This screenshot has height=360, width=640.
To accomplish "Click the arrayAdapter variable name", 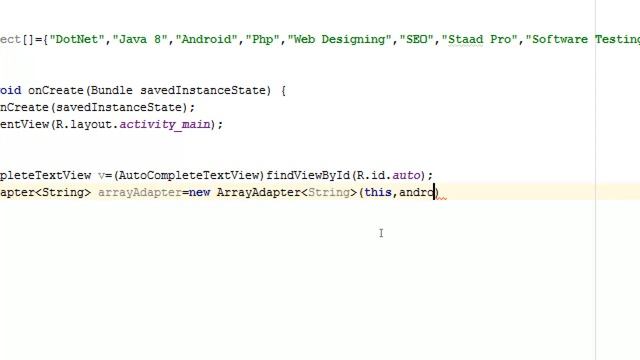I will (140, 192).
